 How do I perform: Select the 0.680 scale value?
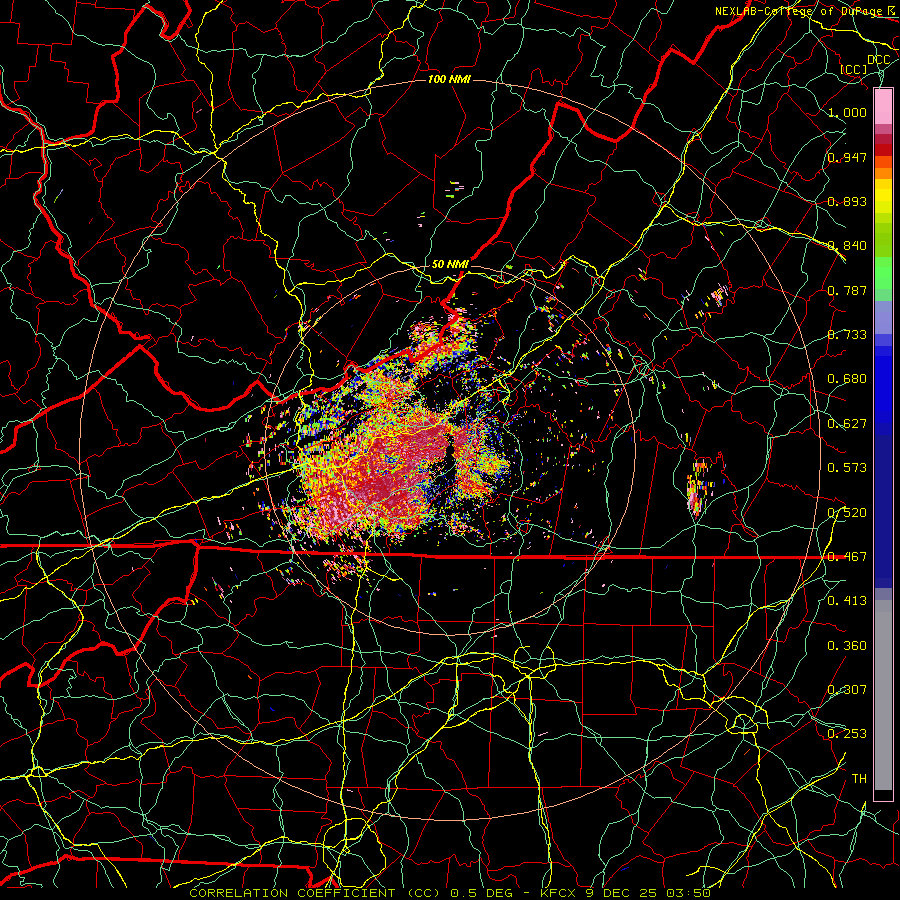tap(847, 379)
